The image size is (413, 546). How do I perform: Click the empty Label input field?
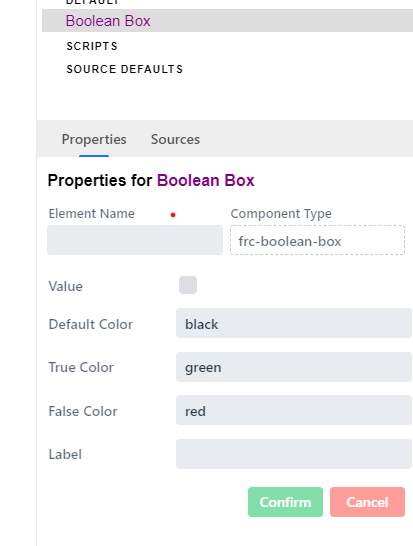click(x=294, y=454)
